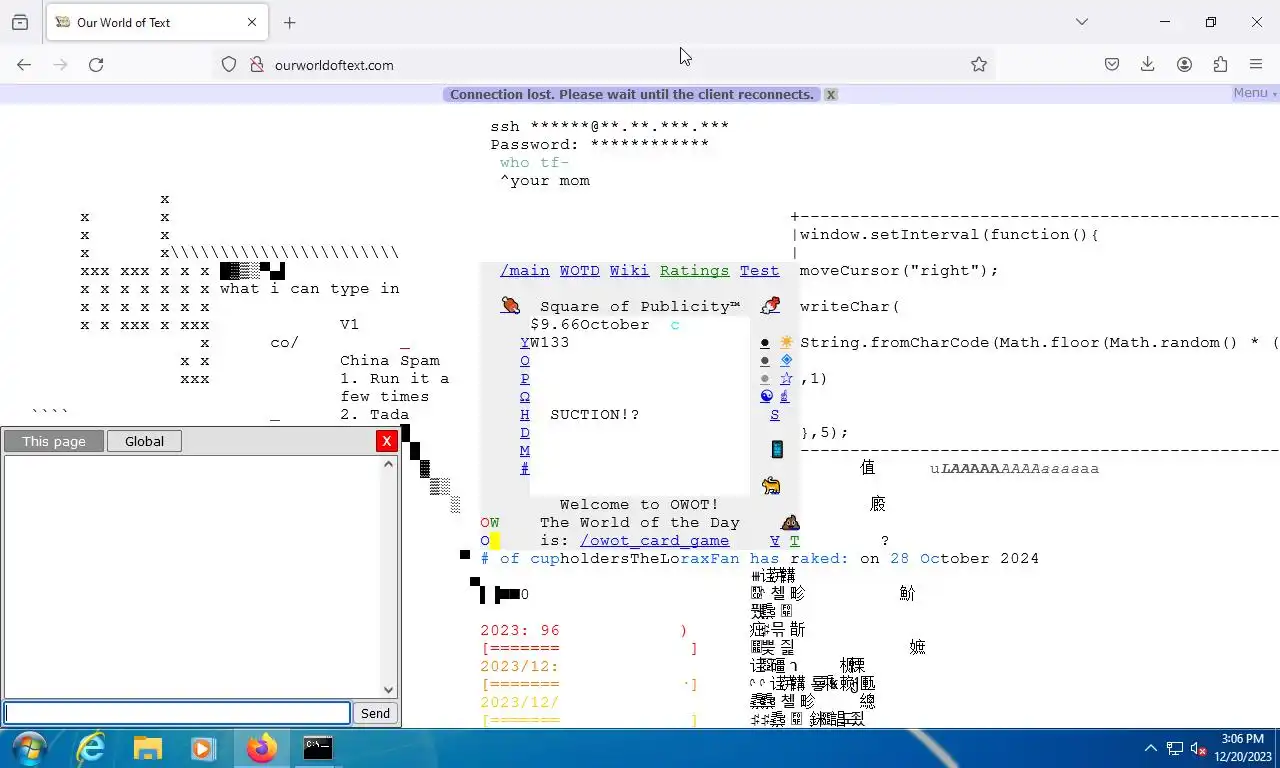The height and width of the screenshot is (768, 1280).
Task: Click the poop emoji
Action: pos(790,522)
